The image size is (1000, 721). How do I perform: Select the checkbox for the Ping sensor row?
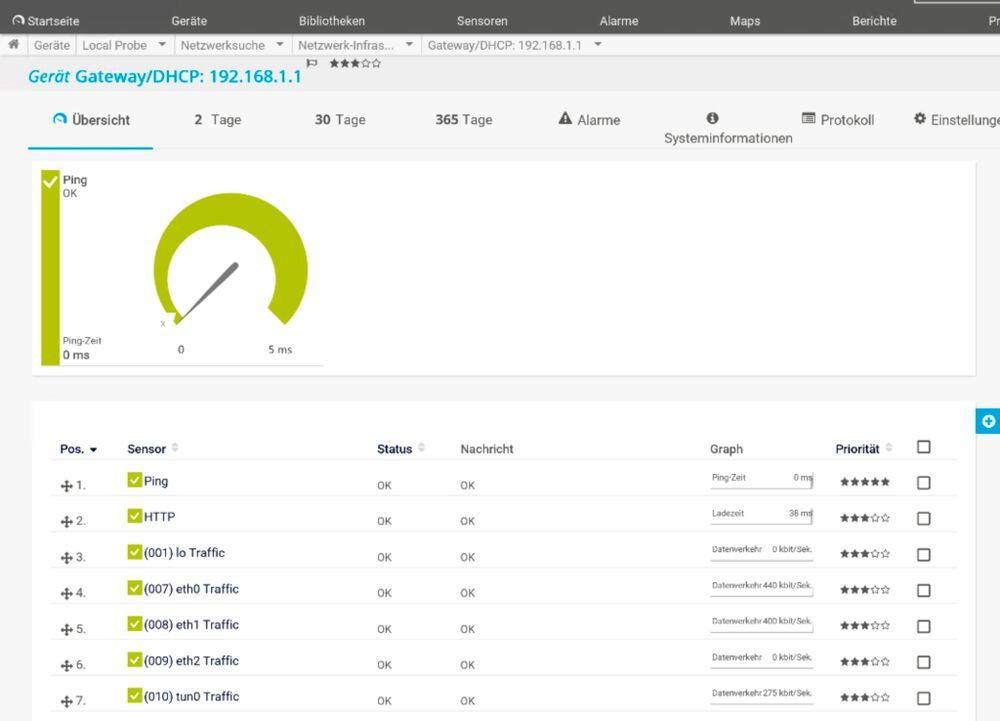tap(923, 482)
